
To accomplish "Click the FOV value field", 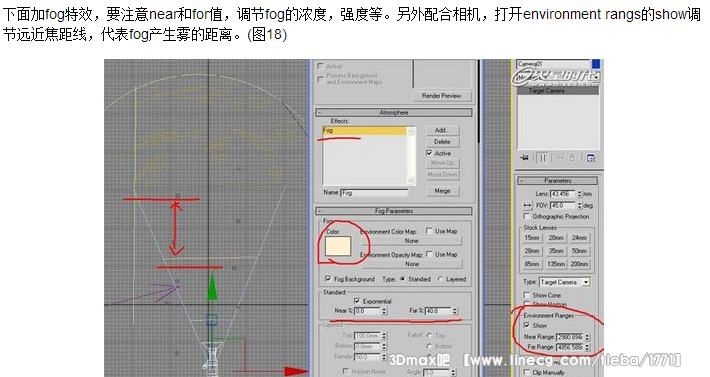I will [562, 205].
